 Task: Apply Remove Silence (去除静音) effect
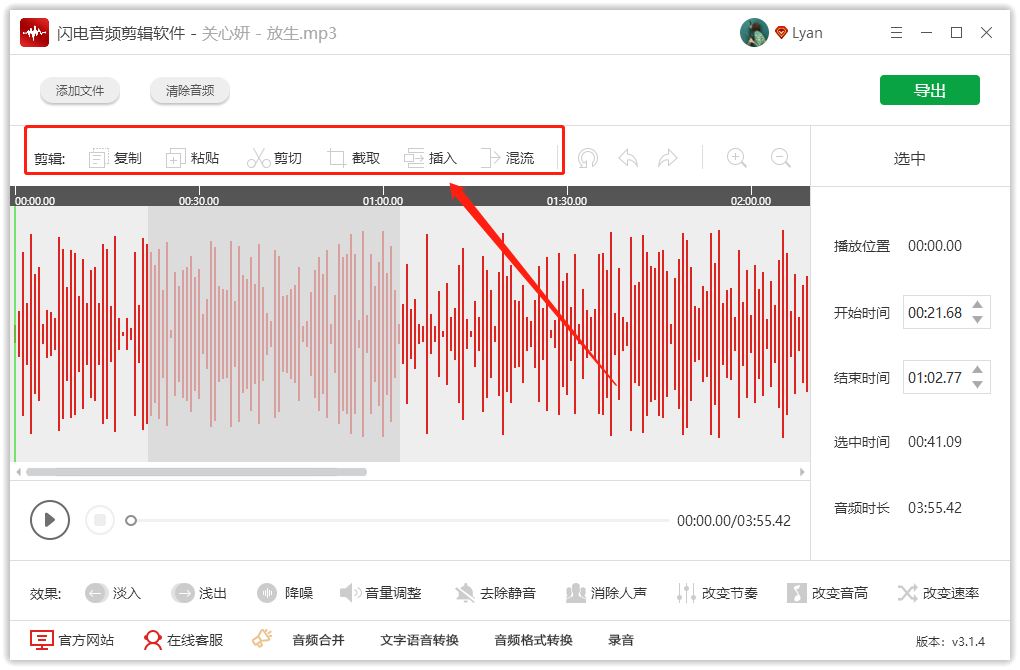[495, 593]
